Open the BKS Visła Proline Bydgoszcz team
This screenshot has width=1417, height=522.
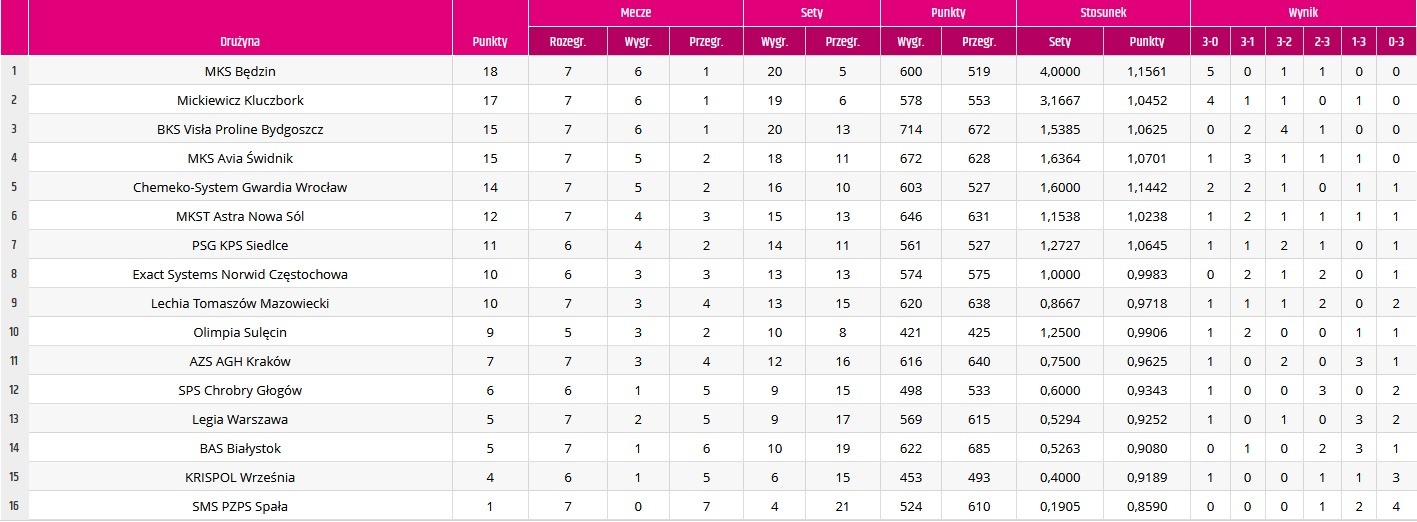pos(240,129)
